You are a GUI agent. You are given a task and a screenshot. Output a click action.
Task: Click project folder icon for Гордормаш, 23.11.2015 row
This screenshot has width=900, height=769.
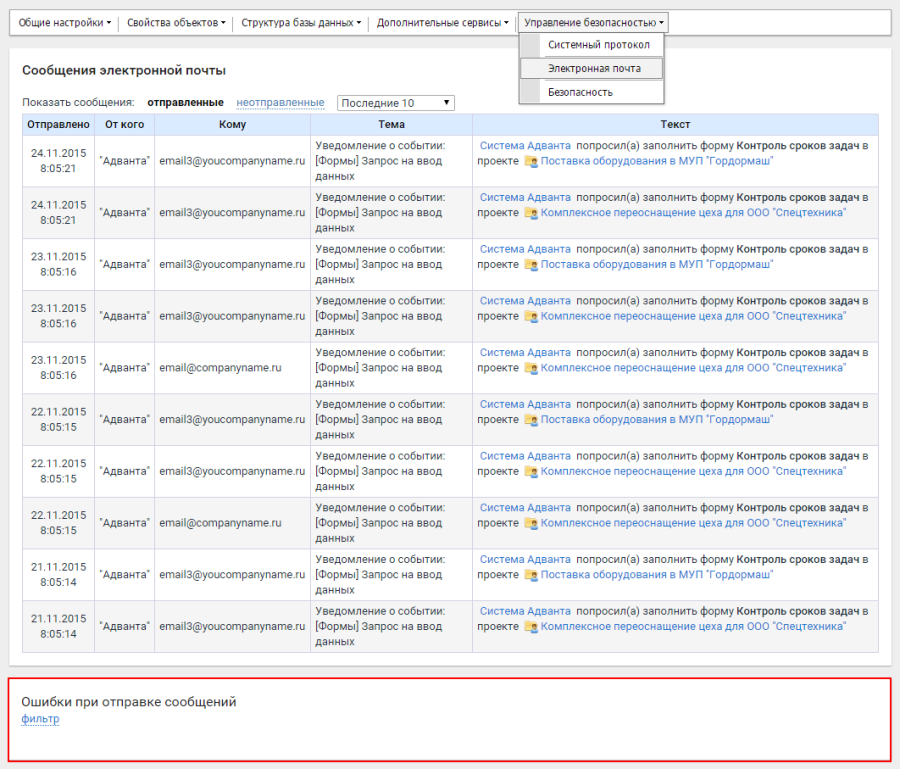coord(531,265)
